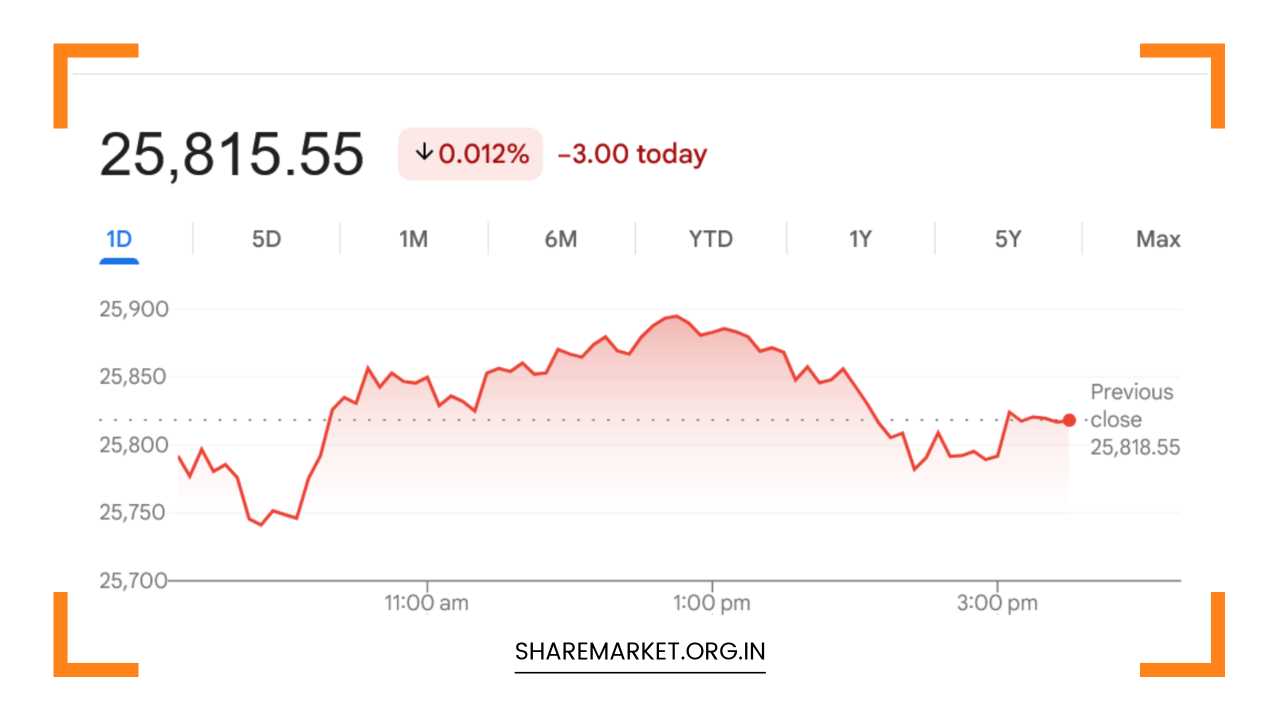Switch to the 1Y range tab
This screenshot has width=1280, height=720.
(x=860, y=240)
